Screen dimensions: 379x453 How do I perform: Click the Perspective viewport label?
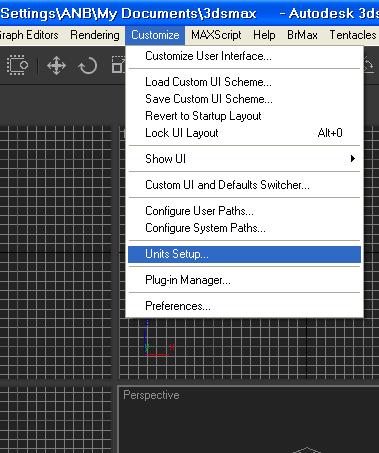(151, 395)
